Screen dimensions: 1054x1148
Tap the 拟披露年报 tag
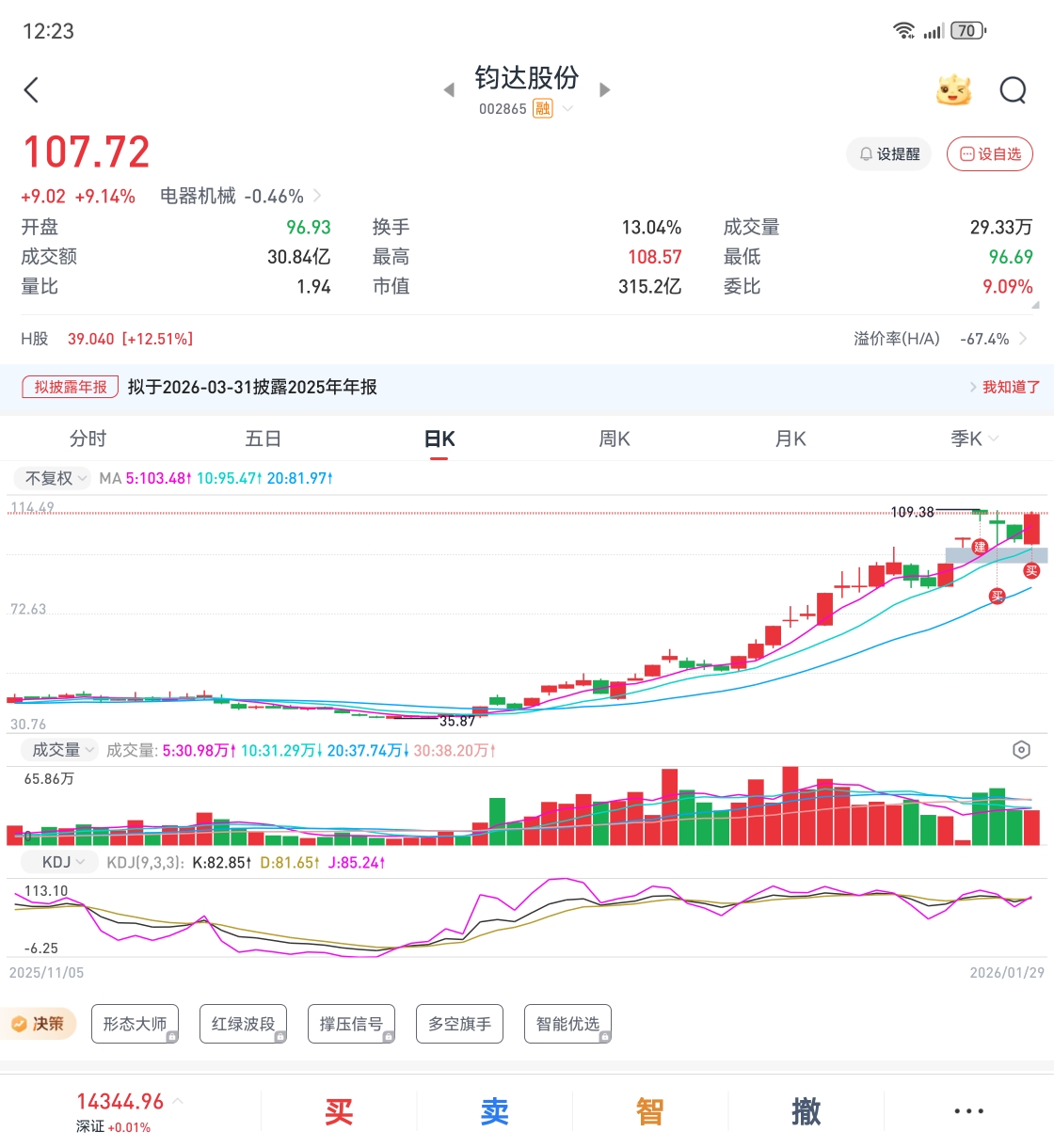71,387
